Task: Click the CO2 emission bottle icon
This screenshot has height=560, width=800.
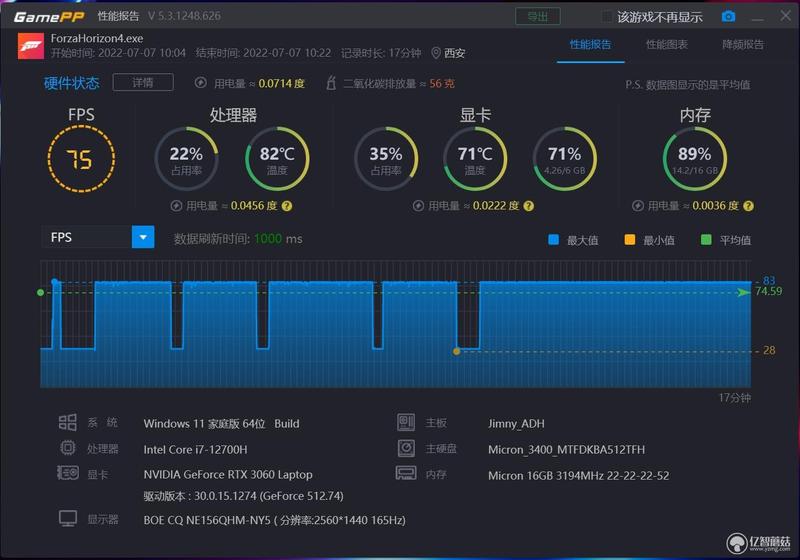Action: pos(331,83)
